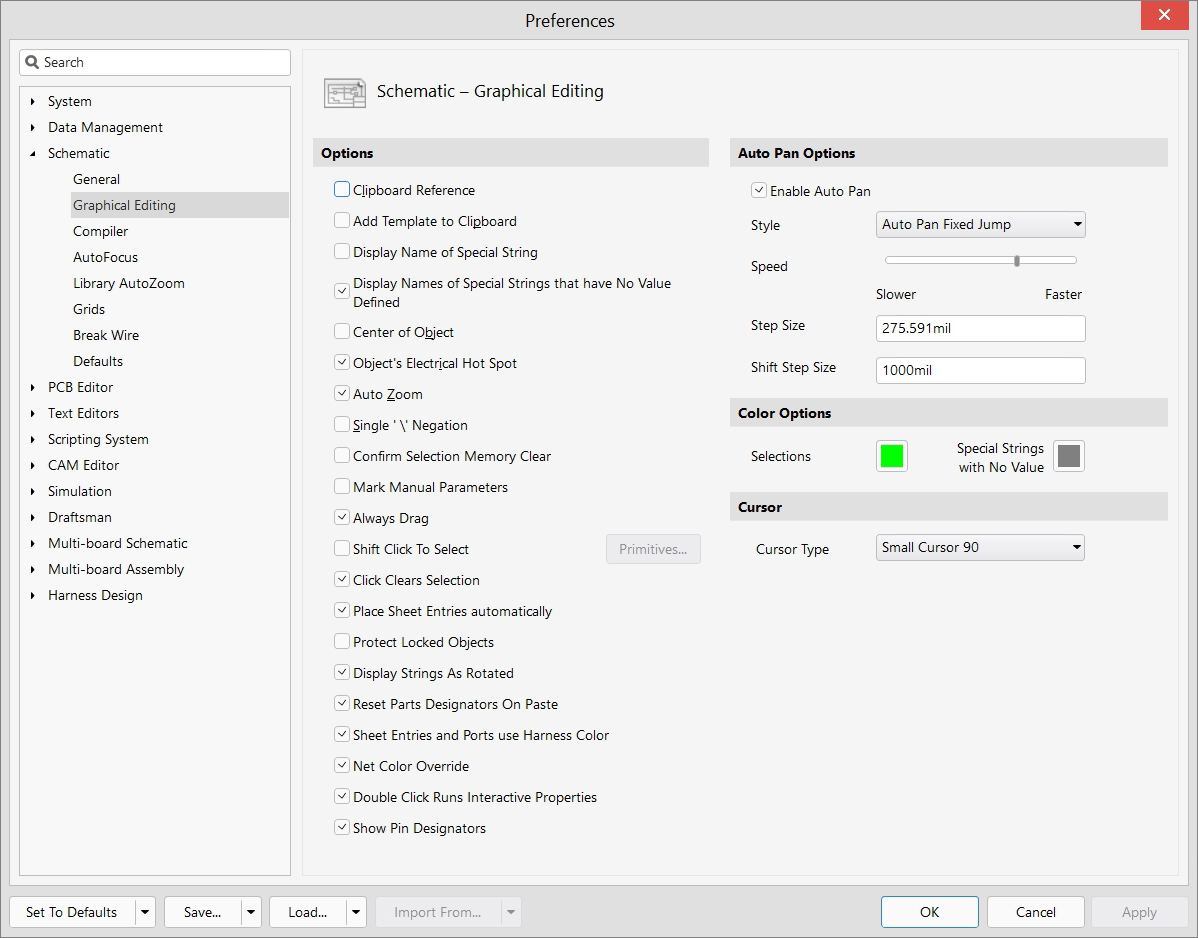Viewport: 1198px width, 938px height.
Task: Uncheck Display Strings As Rotated
Action: coord(342,672)
